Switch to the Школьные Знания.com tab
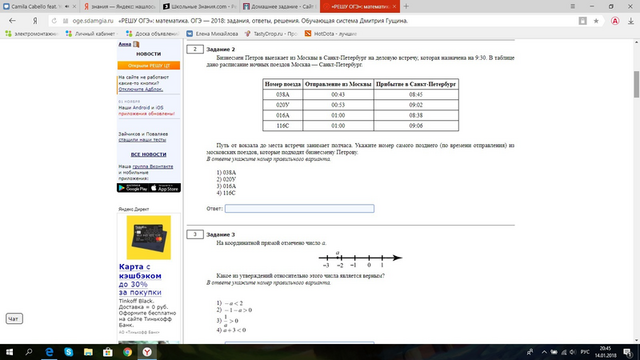The image size is (640, 360). tap(200, 7)
